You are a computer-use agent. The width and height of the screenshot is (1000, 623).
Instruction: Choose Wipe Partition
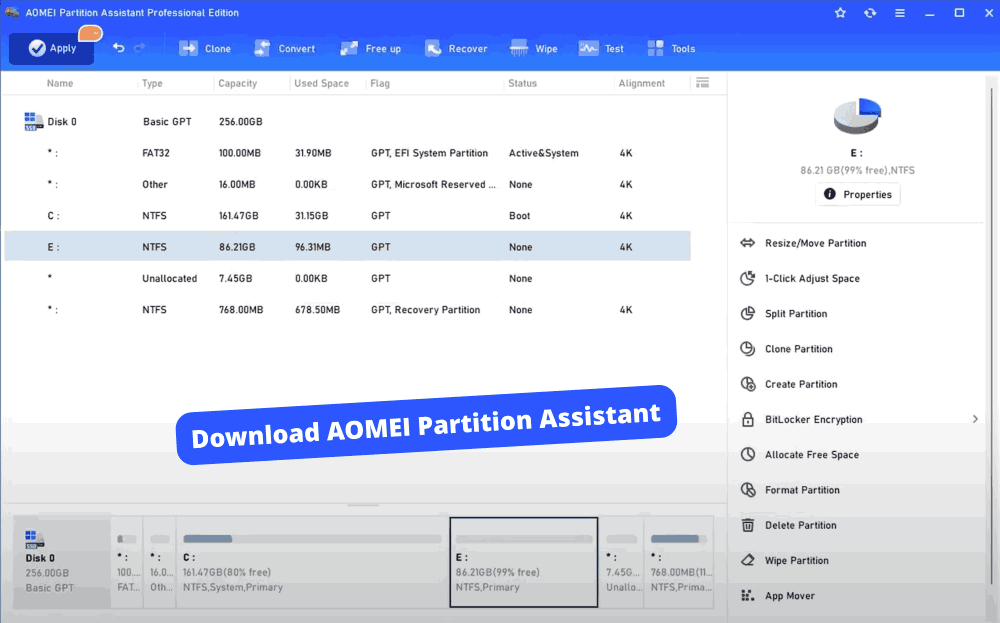click(797, 561)
